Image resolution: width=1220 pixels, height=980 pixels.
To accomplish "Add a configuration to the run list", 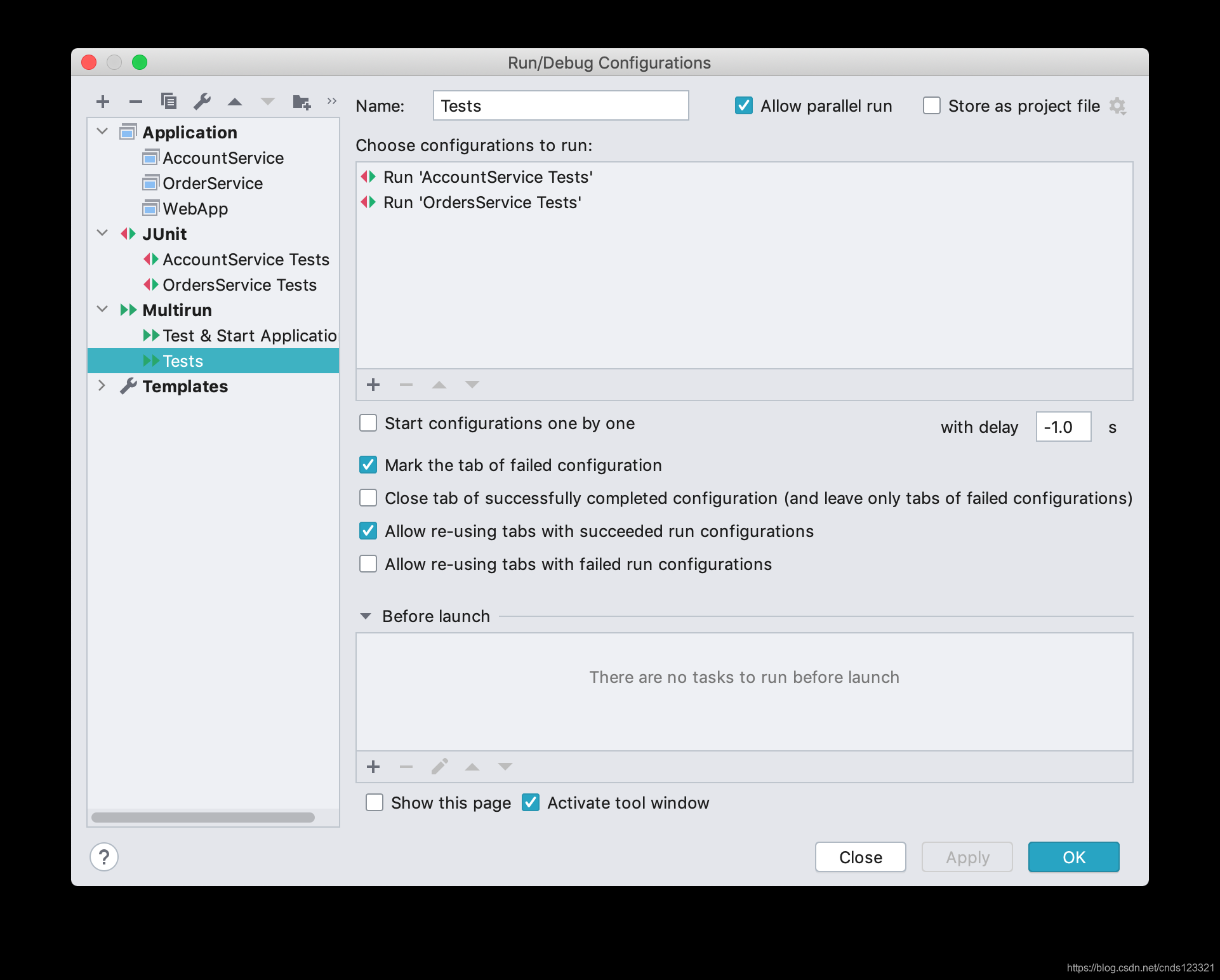I will point(373,385).
